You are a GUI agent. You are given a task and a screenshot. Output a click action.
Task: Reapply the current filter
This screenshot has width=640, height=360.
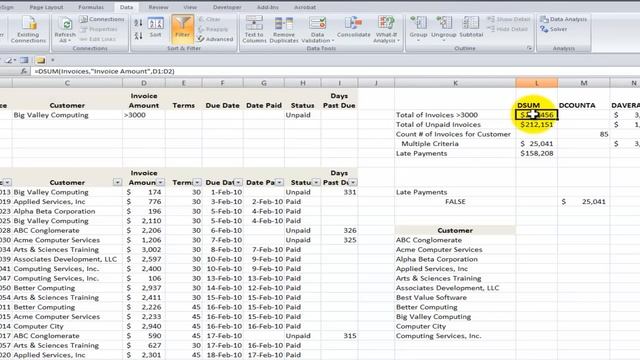(213, 29)
